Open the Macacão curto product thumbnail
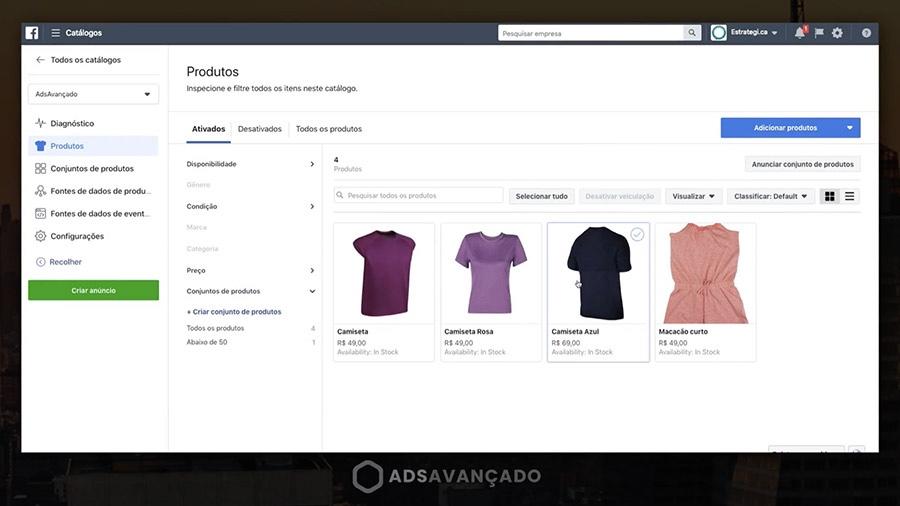 705,274
